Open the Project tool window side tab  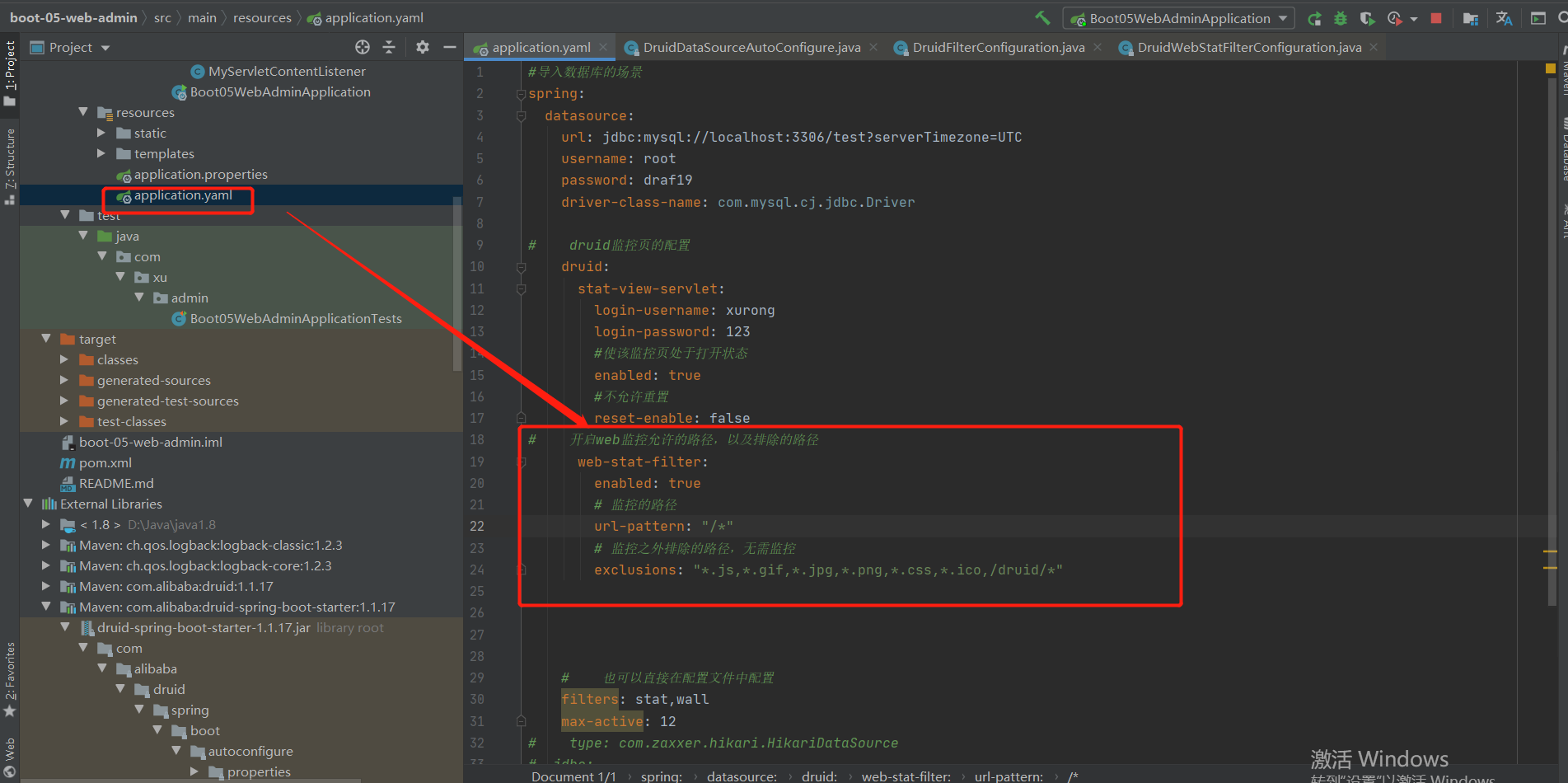tap(10, 73)
